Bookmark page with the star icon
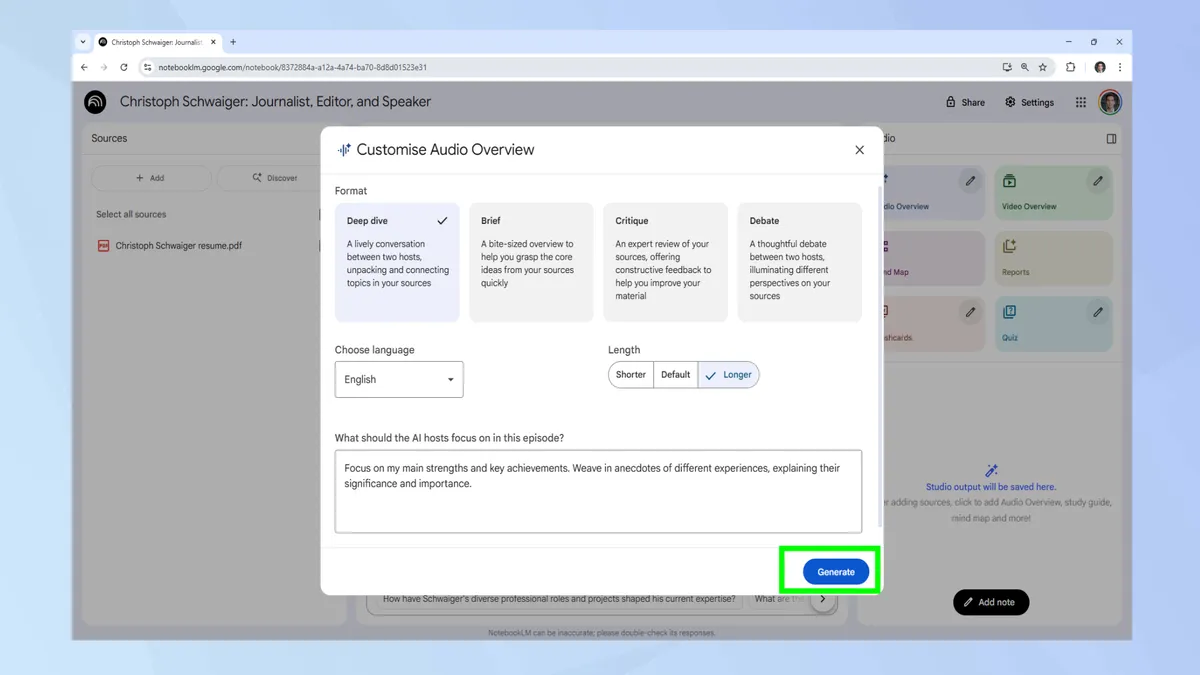Image resolution: width=1200 pixels, height=675 pixels. pyautogui.click(x=1043, y=68)
